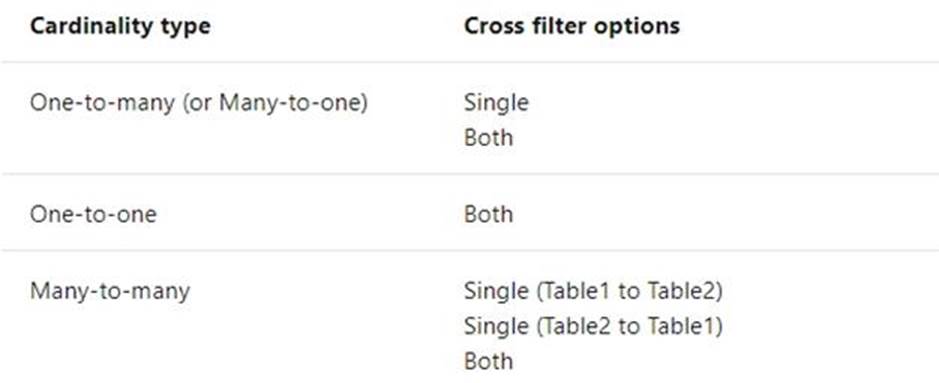
Task: Select the One-to-one cardinality cell
Action: pyautogui.click(x=93, y=214)
